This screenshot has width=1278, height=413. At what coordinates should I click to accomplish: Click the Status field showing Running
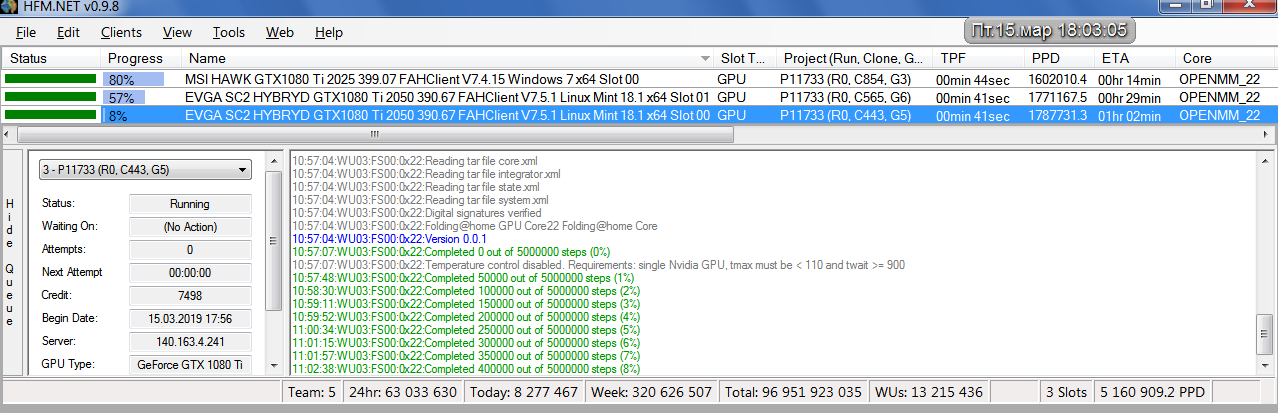pyautogui.click(x=190, y=204)
